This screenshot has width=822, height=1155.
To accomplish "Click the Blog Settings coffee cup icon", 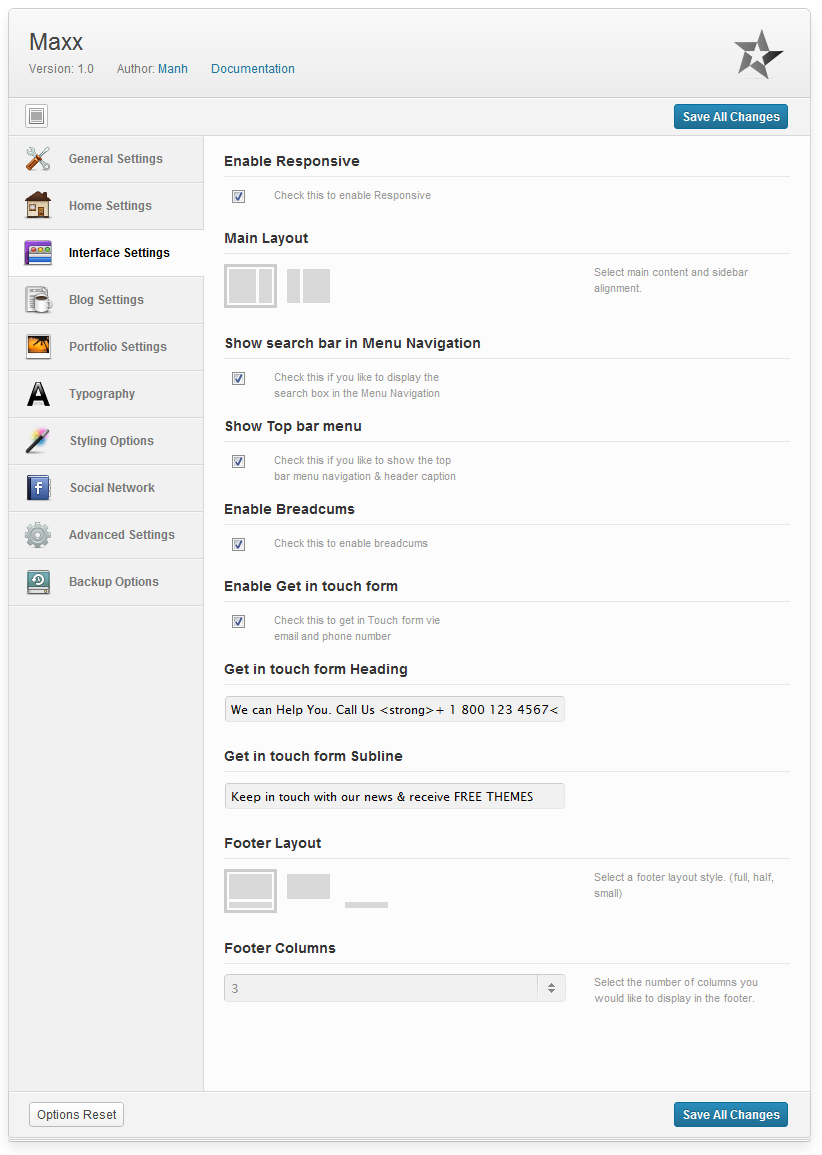I will coord(38,300).
